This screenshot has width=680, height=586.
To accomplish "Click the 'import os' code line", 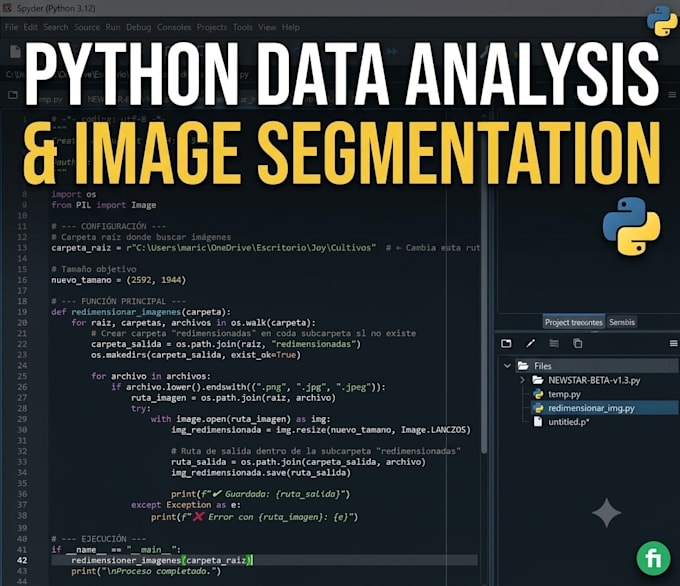I will point(74,194).
